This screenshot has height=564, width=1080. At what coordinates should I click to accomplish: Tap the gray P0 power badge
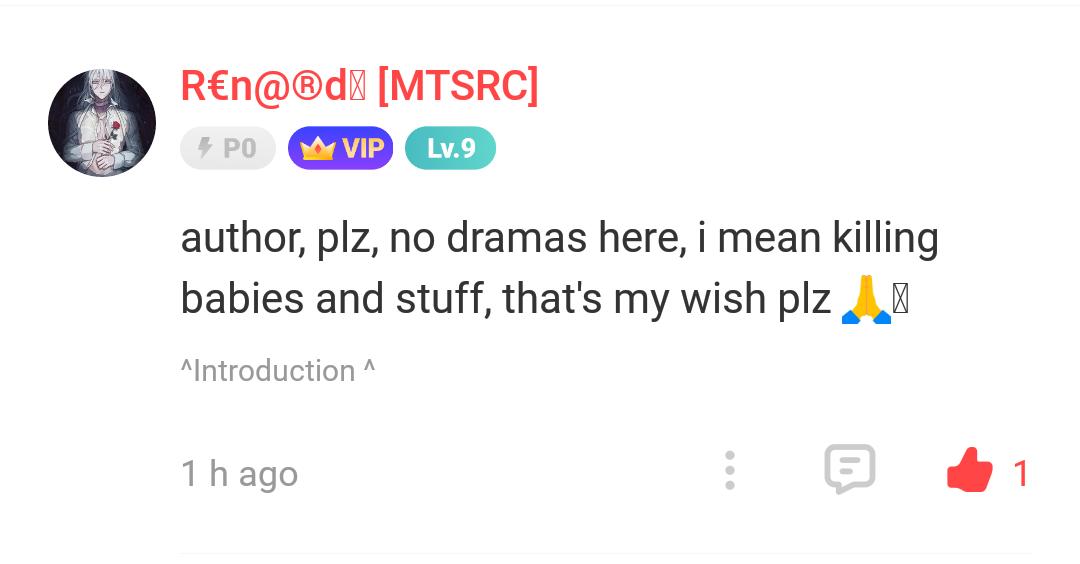click(x=228, y=148)
